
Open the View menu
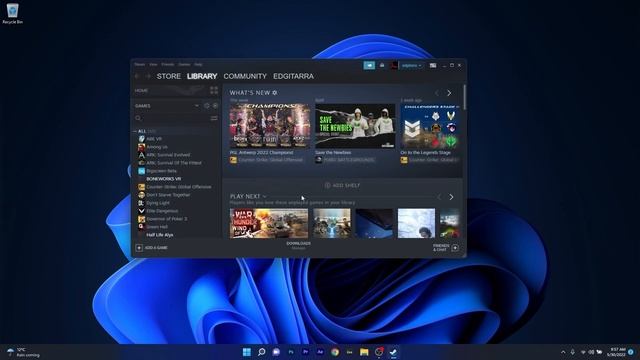point(153,64)
